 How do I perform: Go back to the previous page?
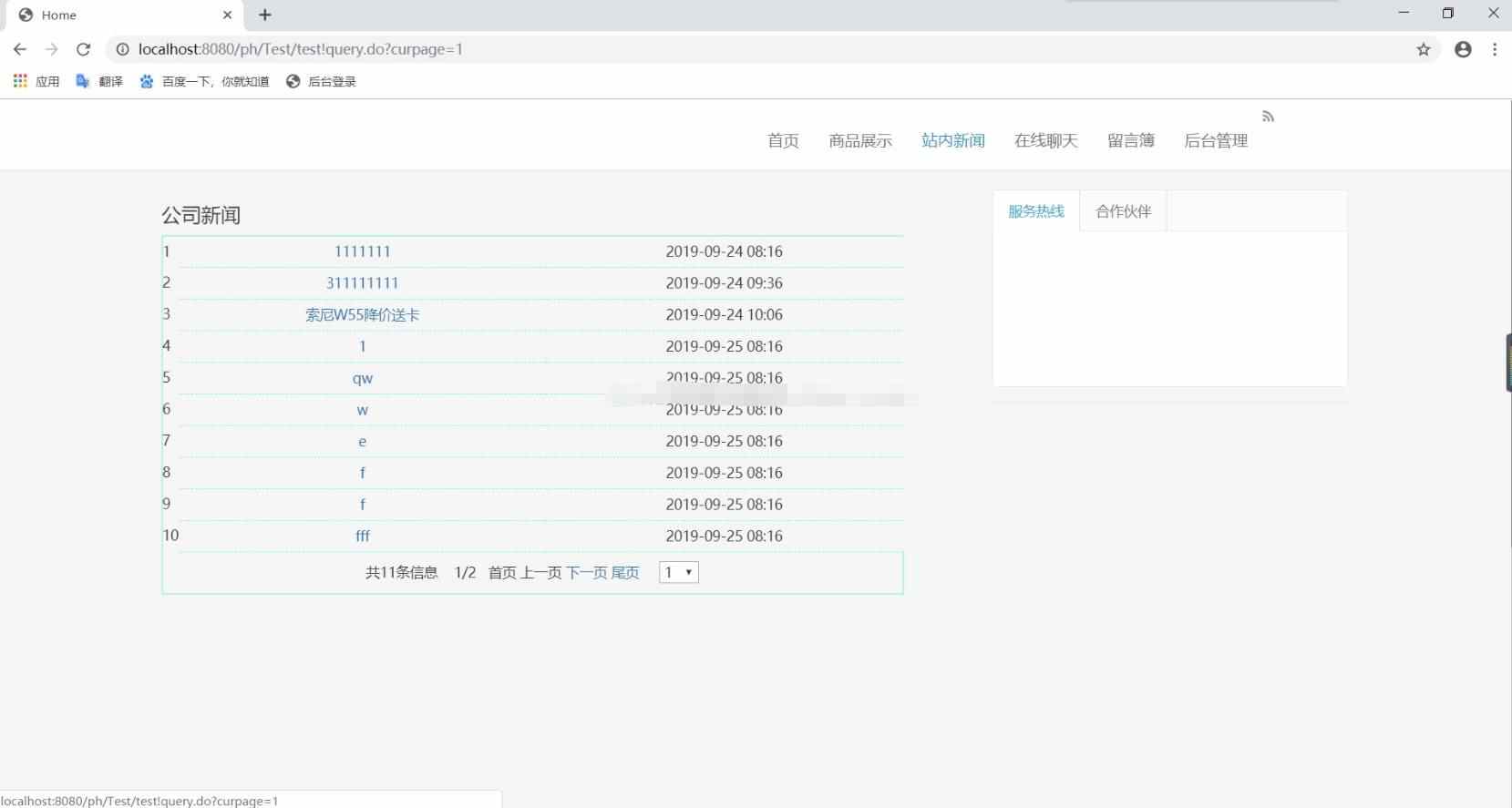20,49
